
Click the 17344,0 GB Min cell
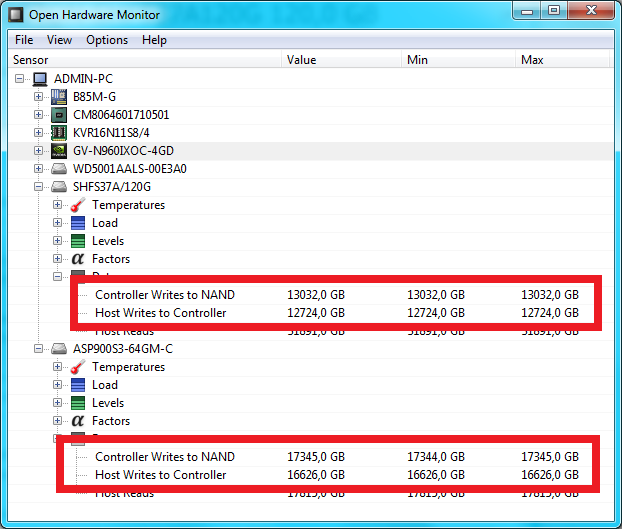point(436,457)
